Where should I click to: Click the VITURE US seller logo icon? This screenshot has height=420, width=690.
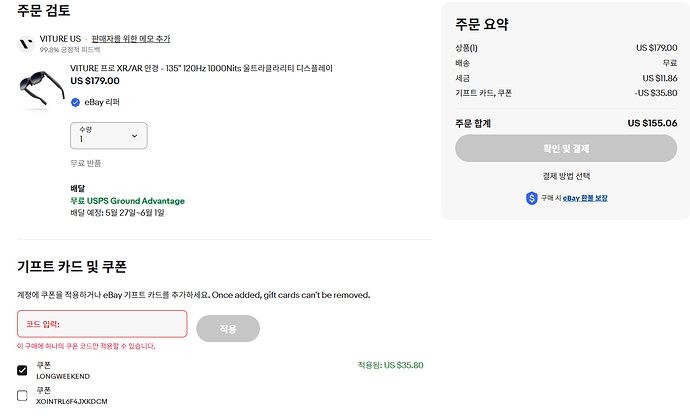(26, 44)
